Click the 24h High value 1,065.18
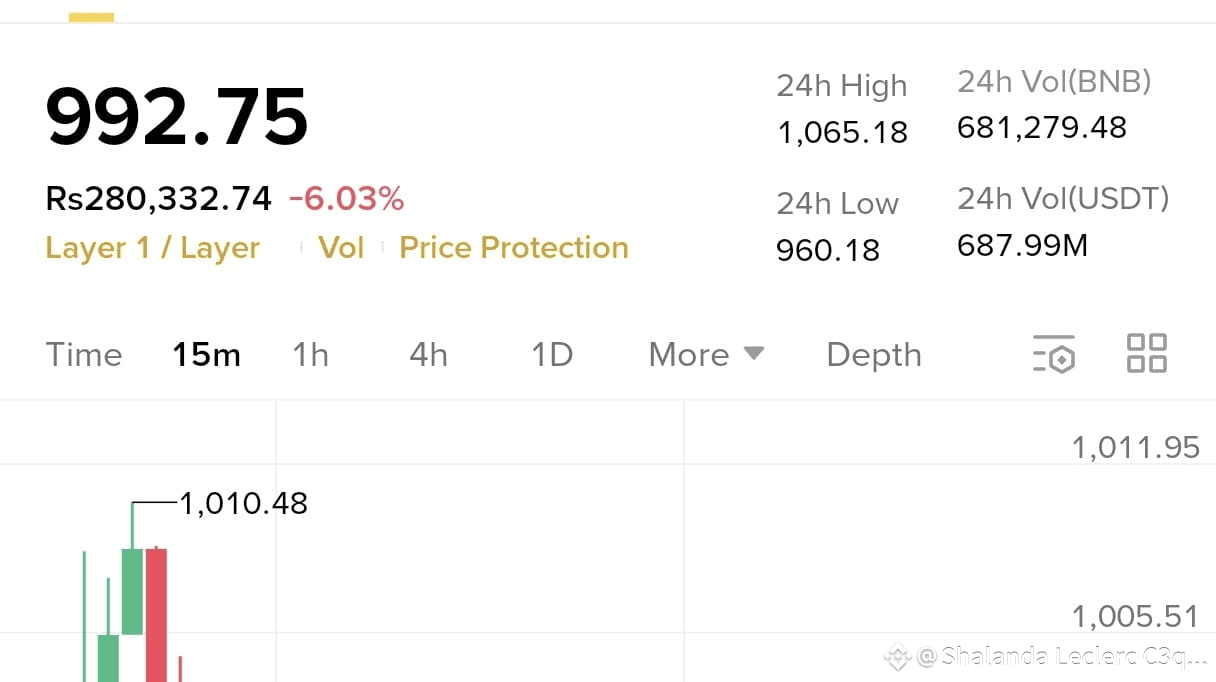This screenshot has height=682, width=1216. [843, 132]
